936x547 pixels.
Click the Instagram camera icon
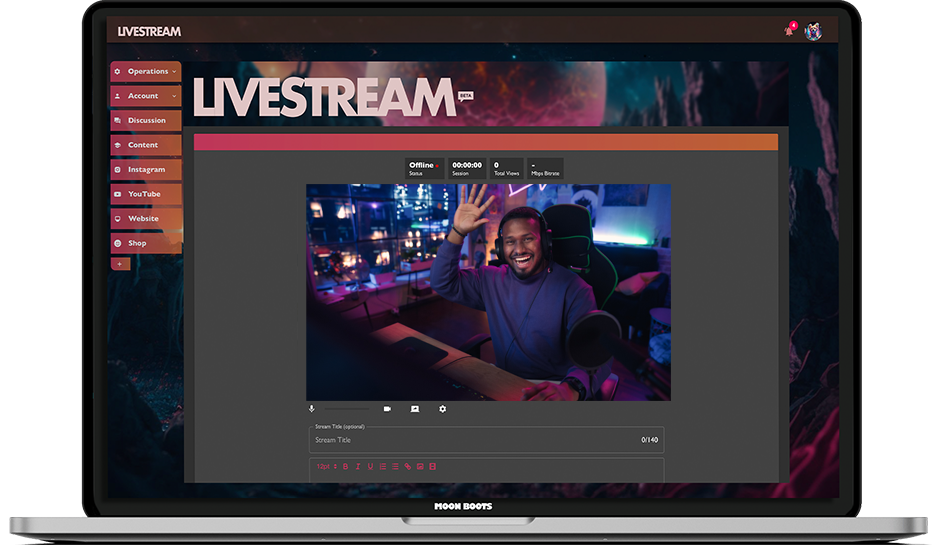pos(118,170)
